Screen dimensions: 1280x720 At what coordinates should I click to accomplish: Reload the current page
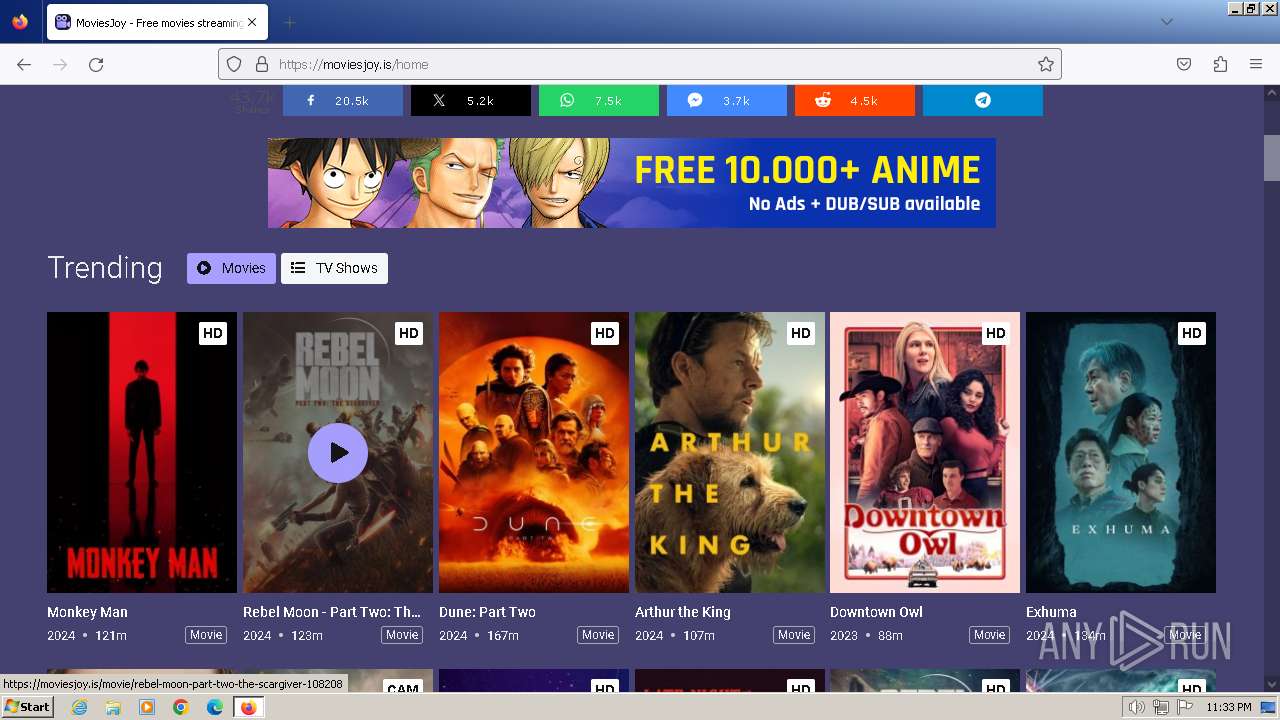pos(96,64)
